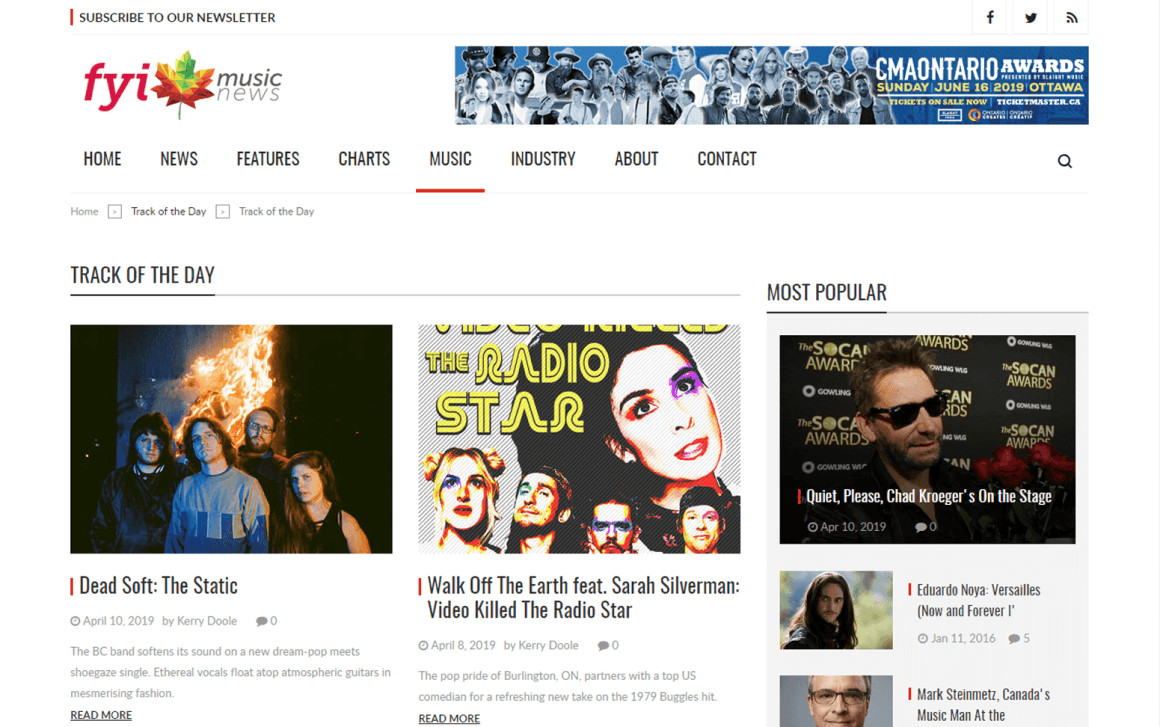
Task: Click Read More under Dead Soft article
Action: click(x=101, y=715)
